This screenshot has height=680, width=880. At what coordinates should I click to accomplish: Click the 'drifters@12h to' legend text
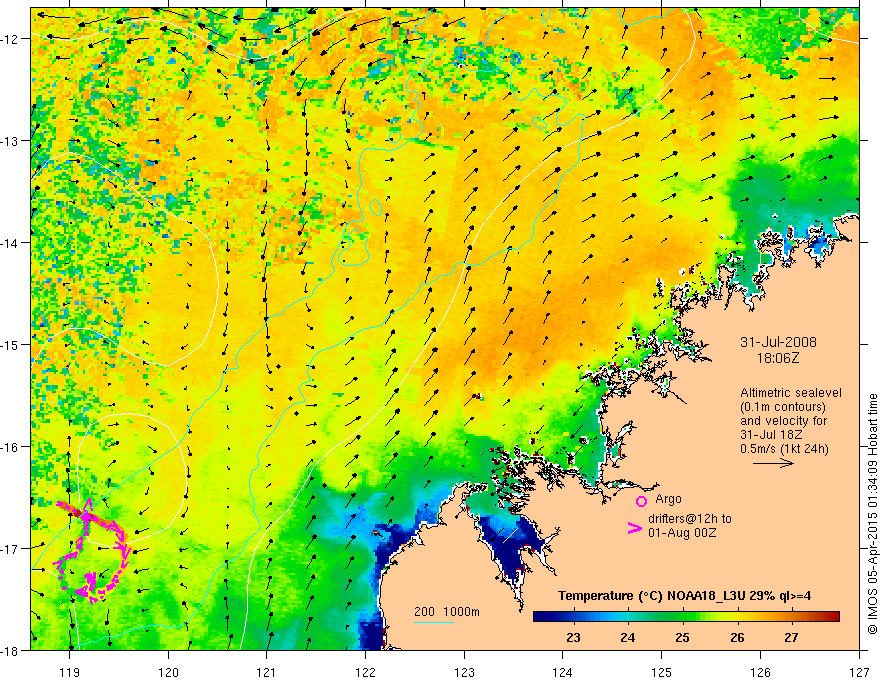[x=690, y=519]
